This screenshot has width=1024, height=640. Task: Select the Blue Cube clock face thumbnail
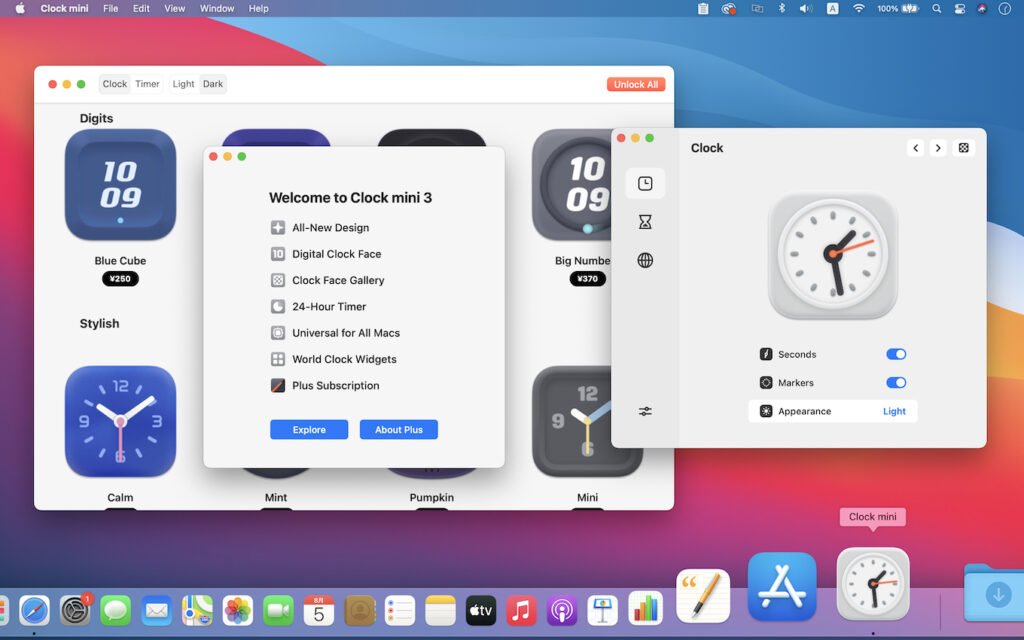120,184
